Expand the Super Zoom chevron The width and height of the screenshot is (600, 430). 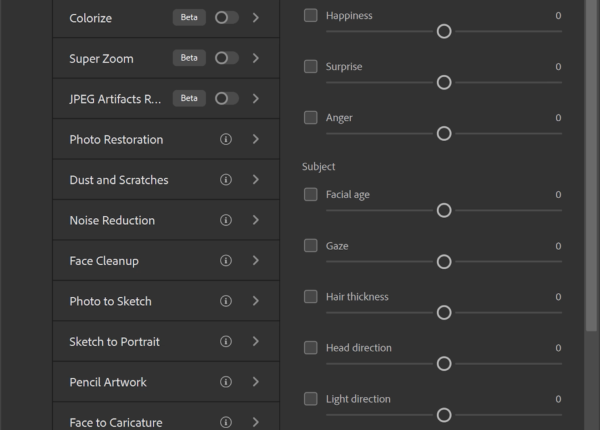[x=256, y=58]
